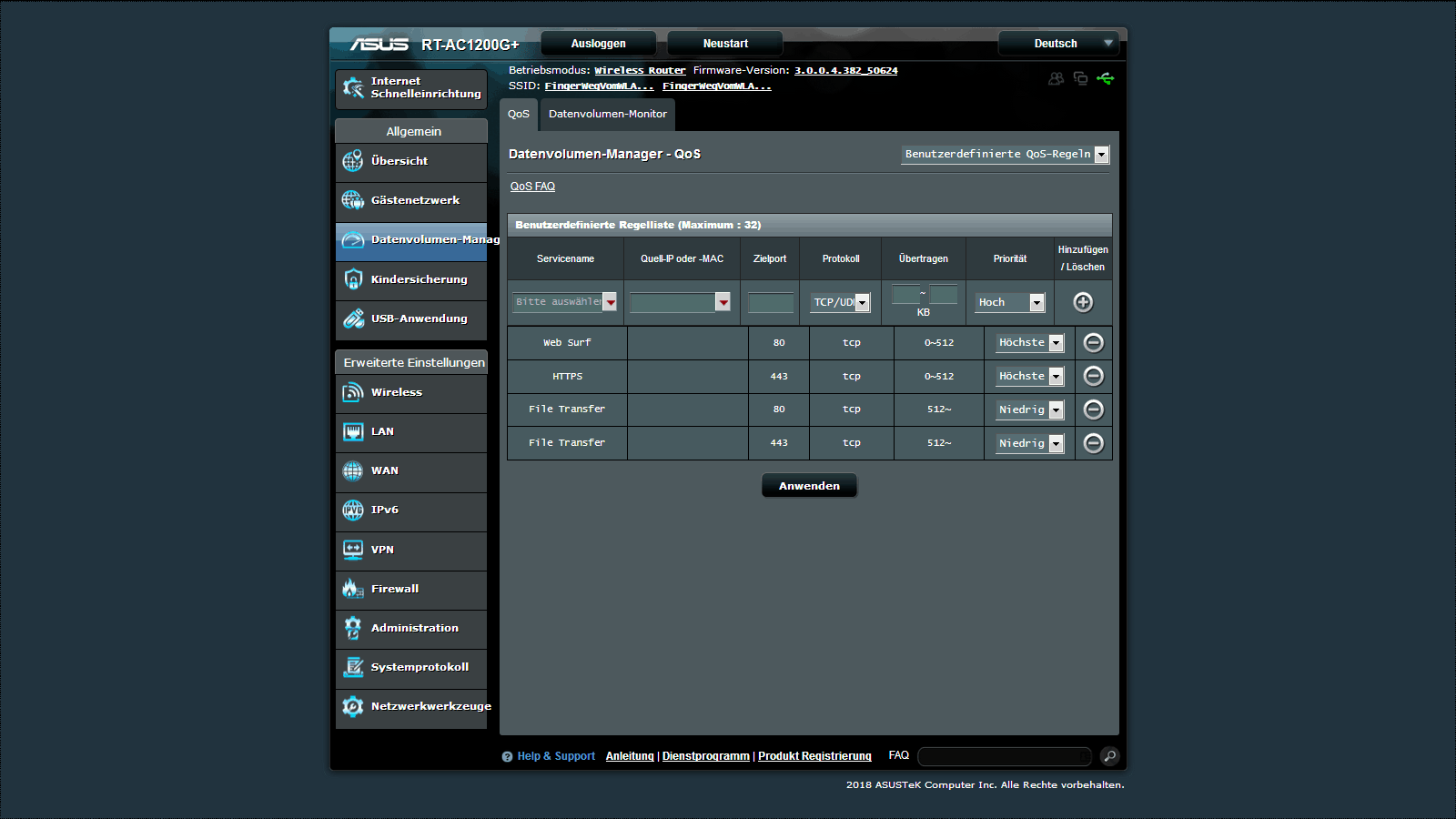Open the Servicename 'Bitte auswählen' dropdown
The image size is (1456, 819).
click(565, 302)
